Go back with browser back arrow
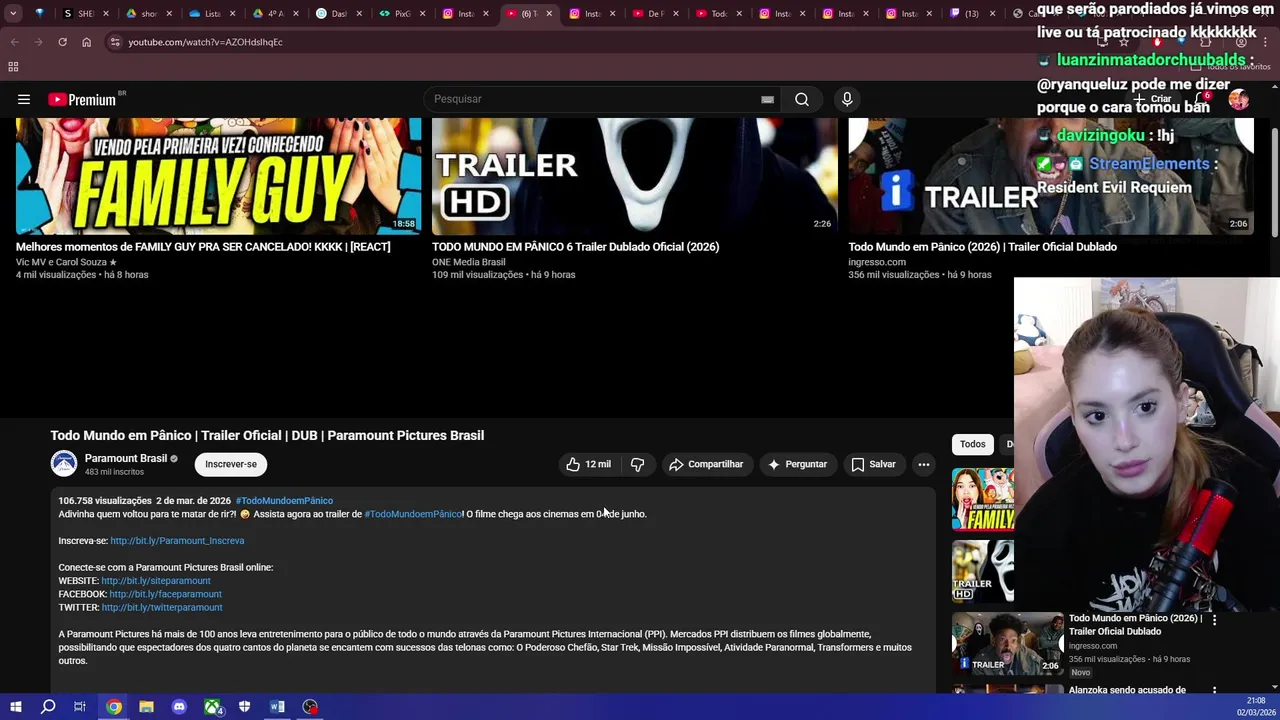The height and width of the screenshot is (720, 1280). click(14, 42)
